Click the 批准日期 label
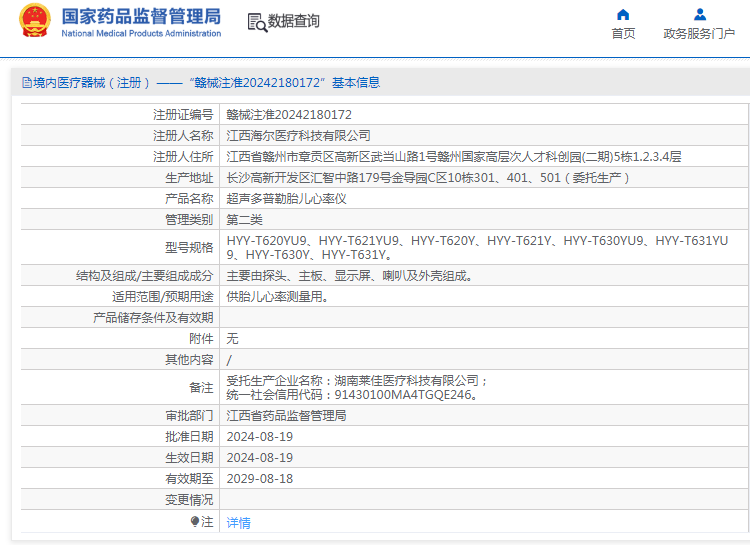750x545 pixels. click(189, 437)
